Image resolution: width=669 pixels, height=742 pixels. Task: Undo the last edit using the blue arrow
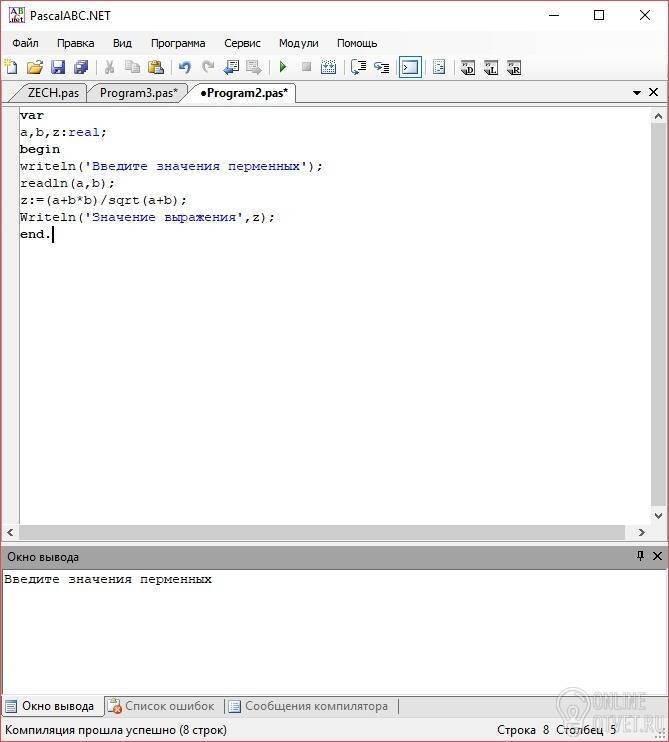pyautogui.click(x=185, y=67)
